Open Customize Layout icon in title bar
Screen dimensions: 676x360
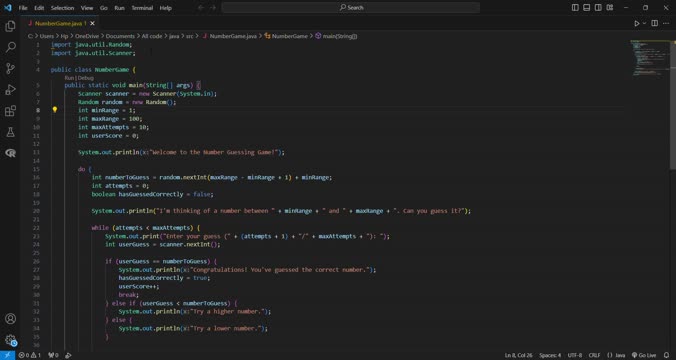610,7
